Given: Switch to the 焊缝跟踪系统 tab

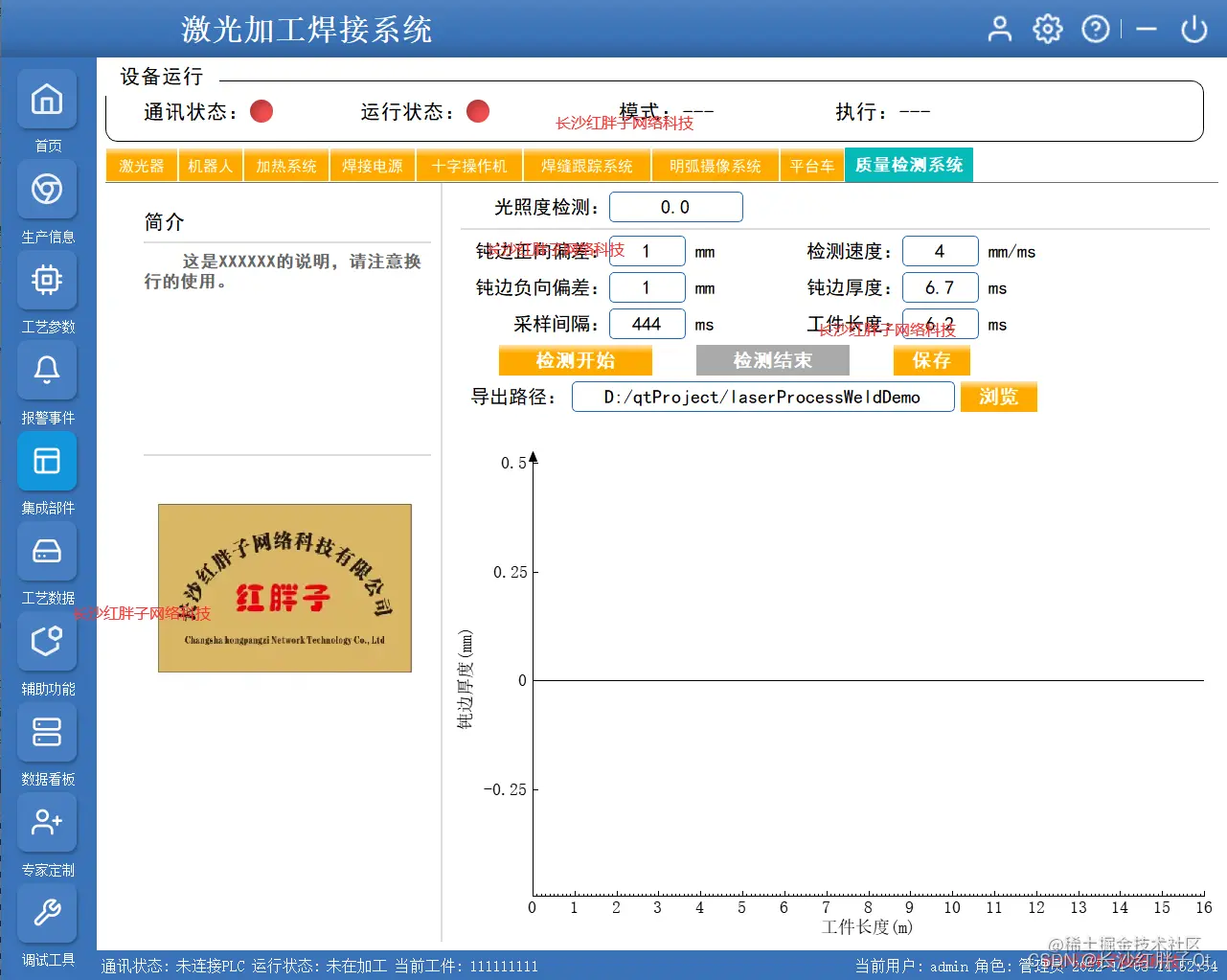Looking at the screenshot, I should [586, 165].
